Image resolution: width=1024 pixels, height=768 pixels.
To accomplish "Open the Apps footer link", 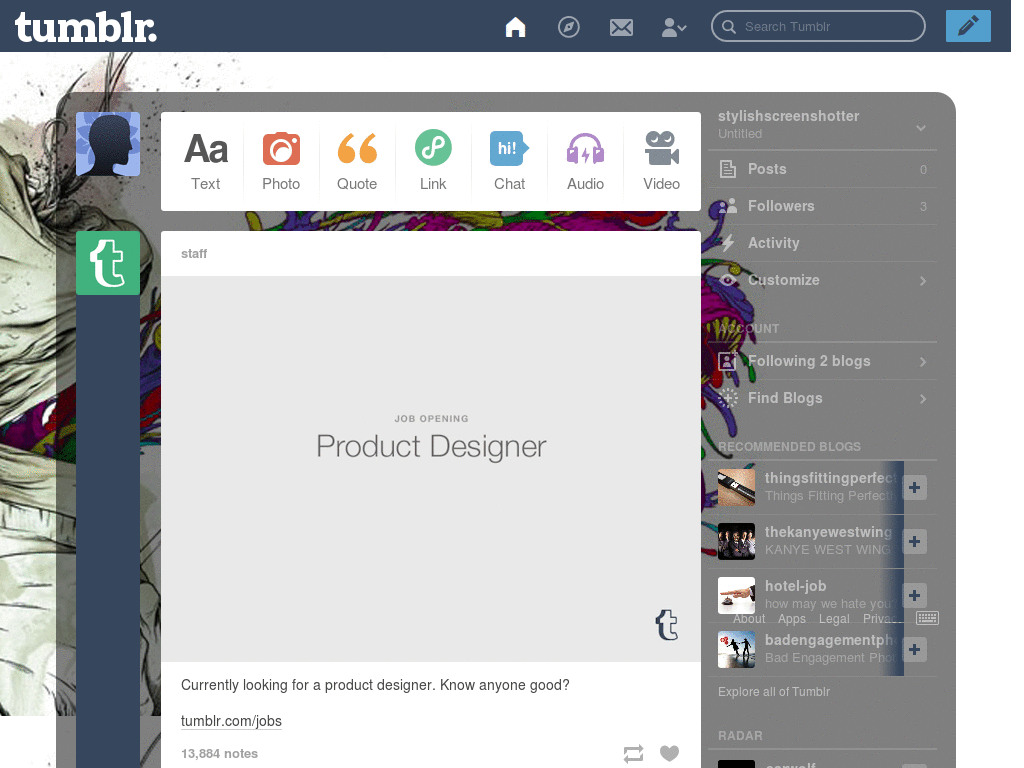I will pos(792,618).
